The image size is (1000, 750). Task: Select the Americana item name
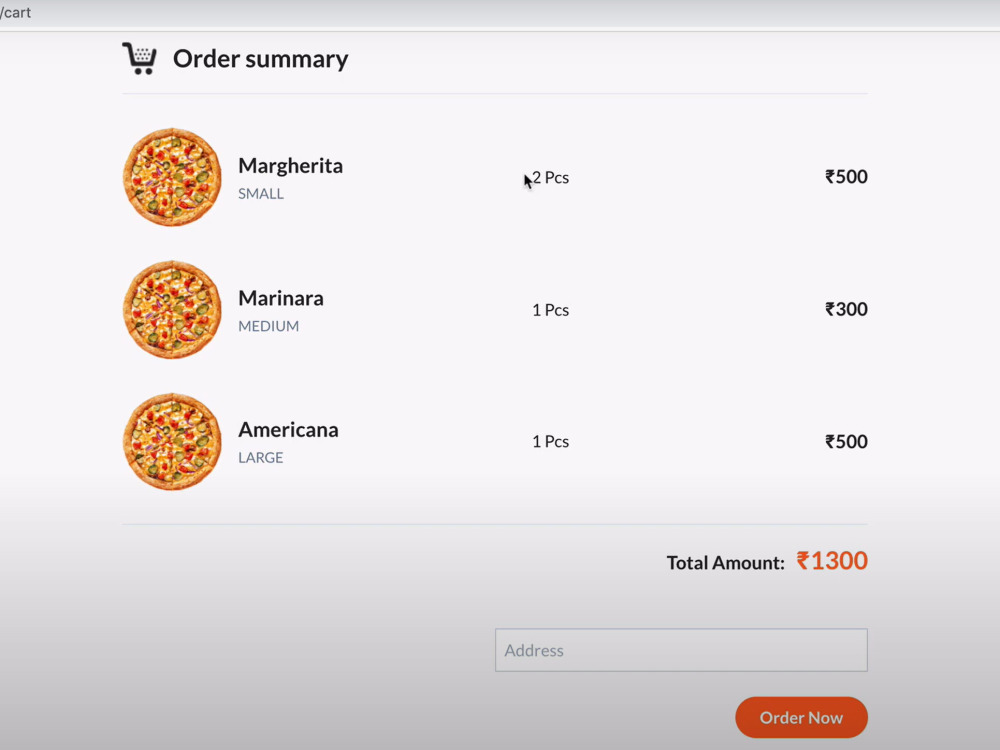(x=288, y=430)
